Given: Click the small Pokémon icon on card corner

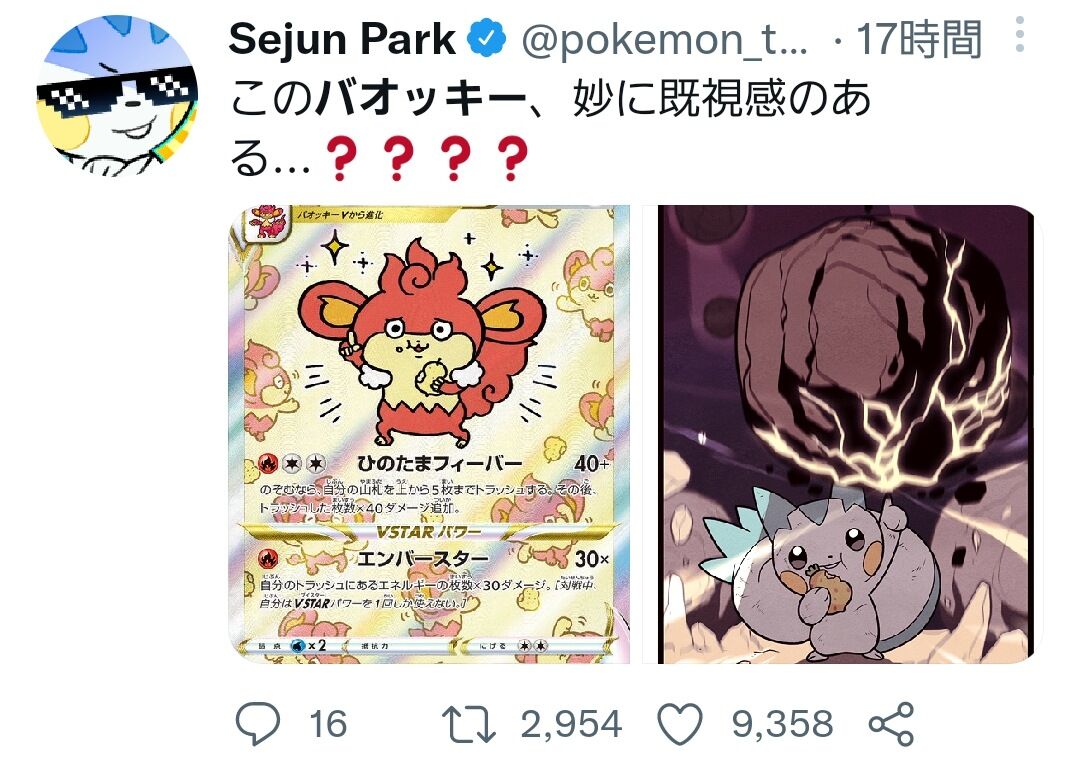Looking at the screenshot, I should point(269,223).
